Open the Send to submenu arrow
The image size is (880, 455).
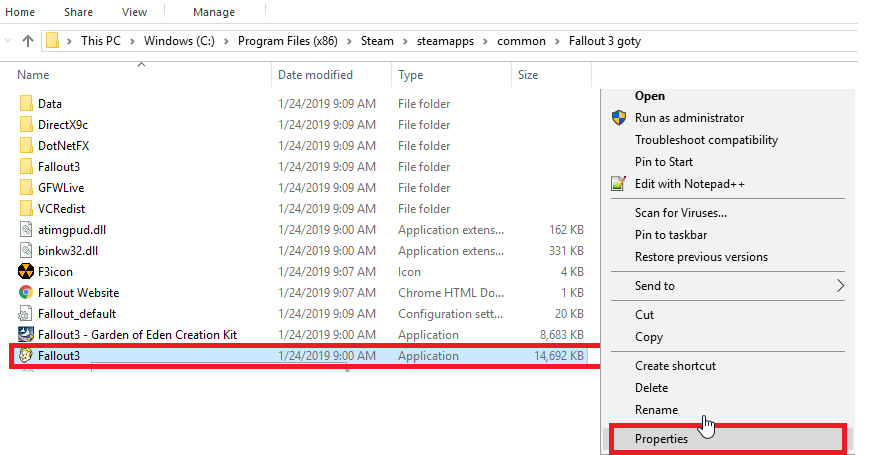tap(840, 286)
